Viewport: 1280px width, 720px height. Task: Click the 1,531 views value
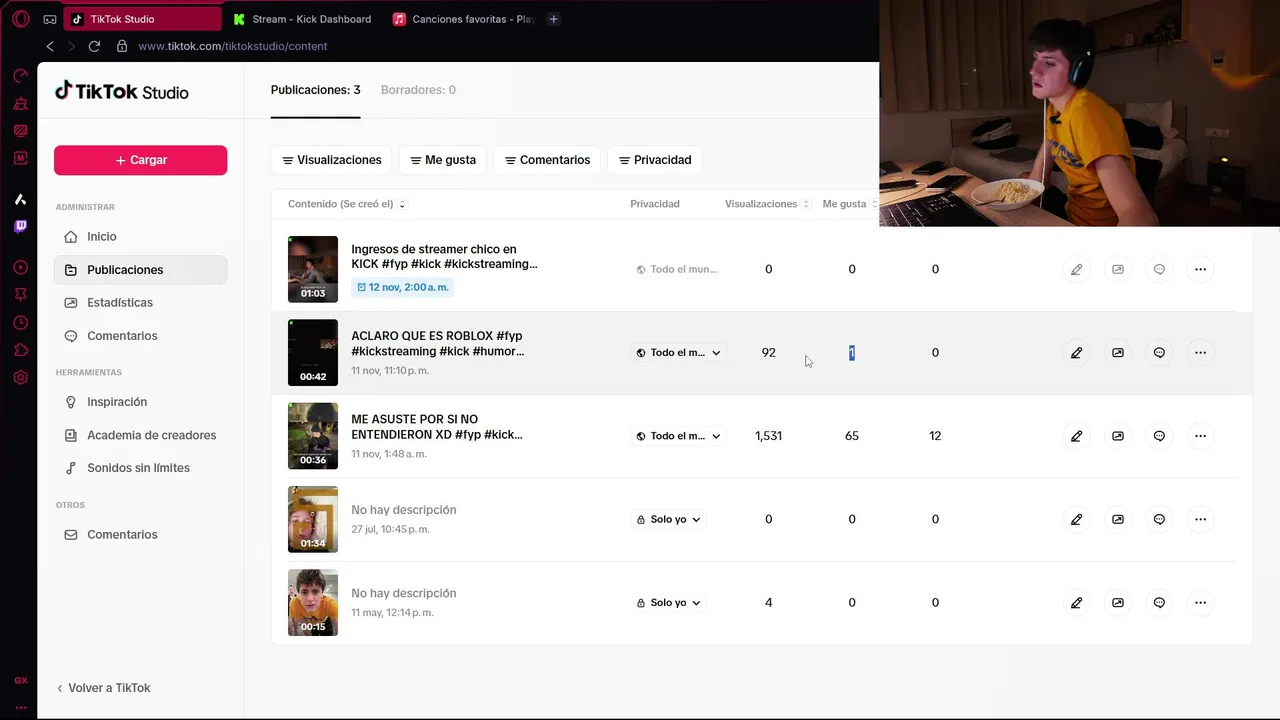click(x=768, y=436)
